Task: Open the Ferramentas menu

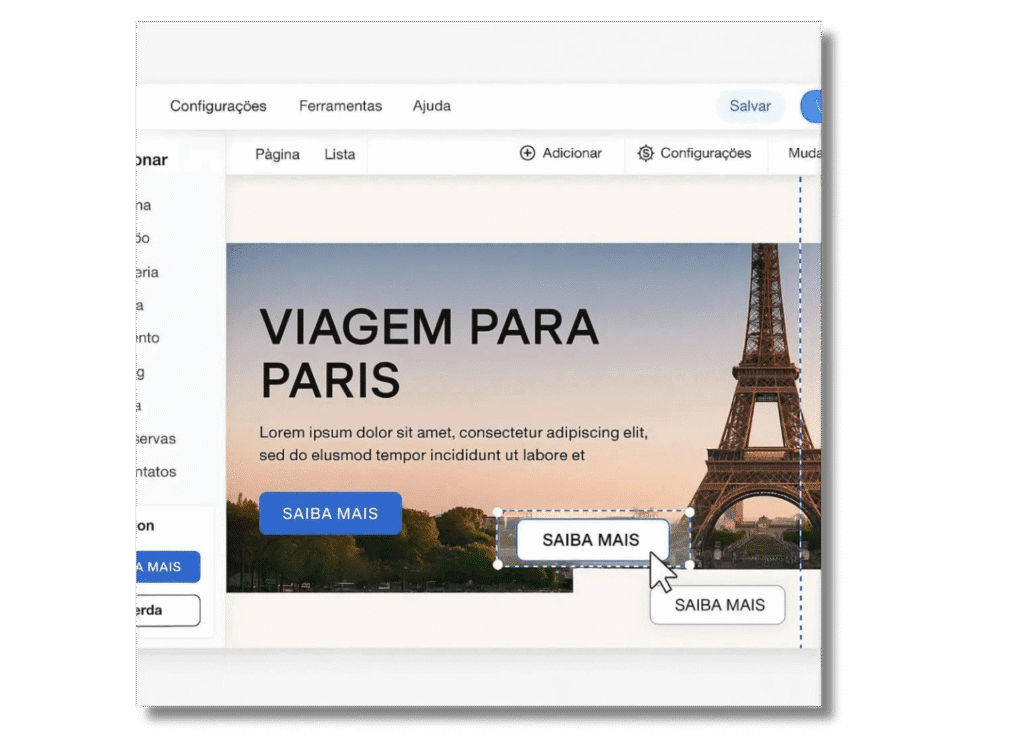Action: tap(340, 106)
